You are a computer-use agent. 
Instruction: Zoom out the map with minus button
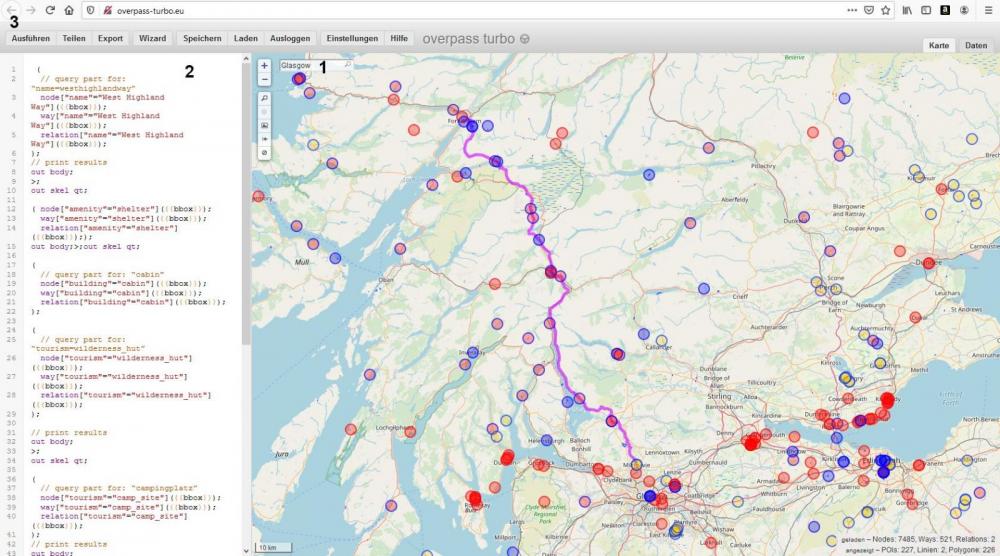pyautogui.click(x=264, y=78)
